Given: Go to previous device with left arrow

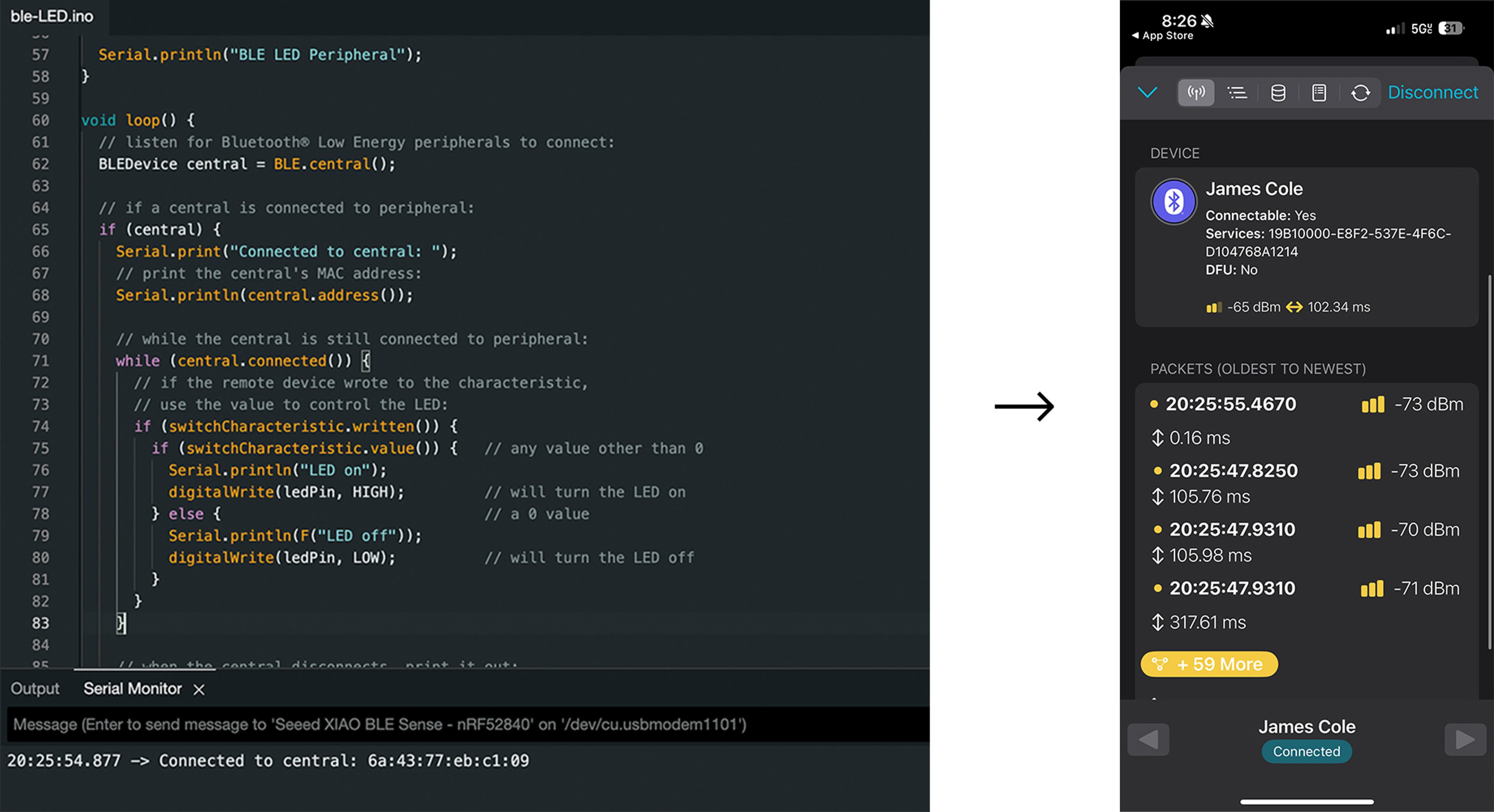Looking at the screenshot, I should coord(1148,740).
